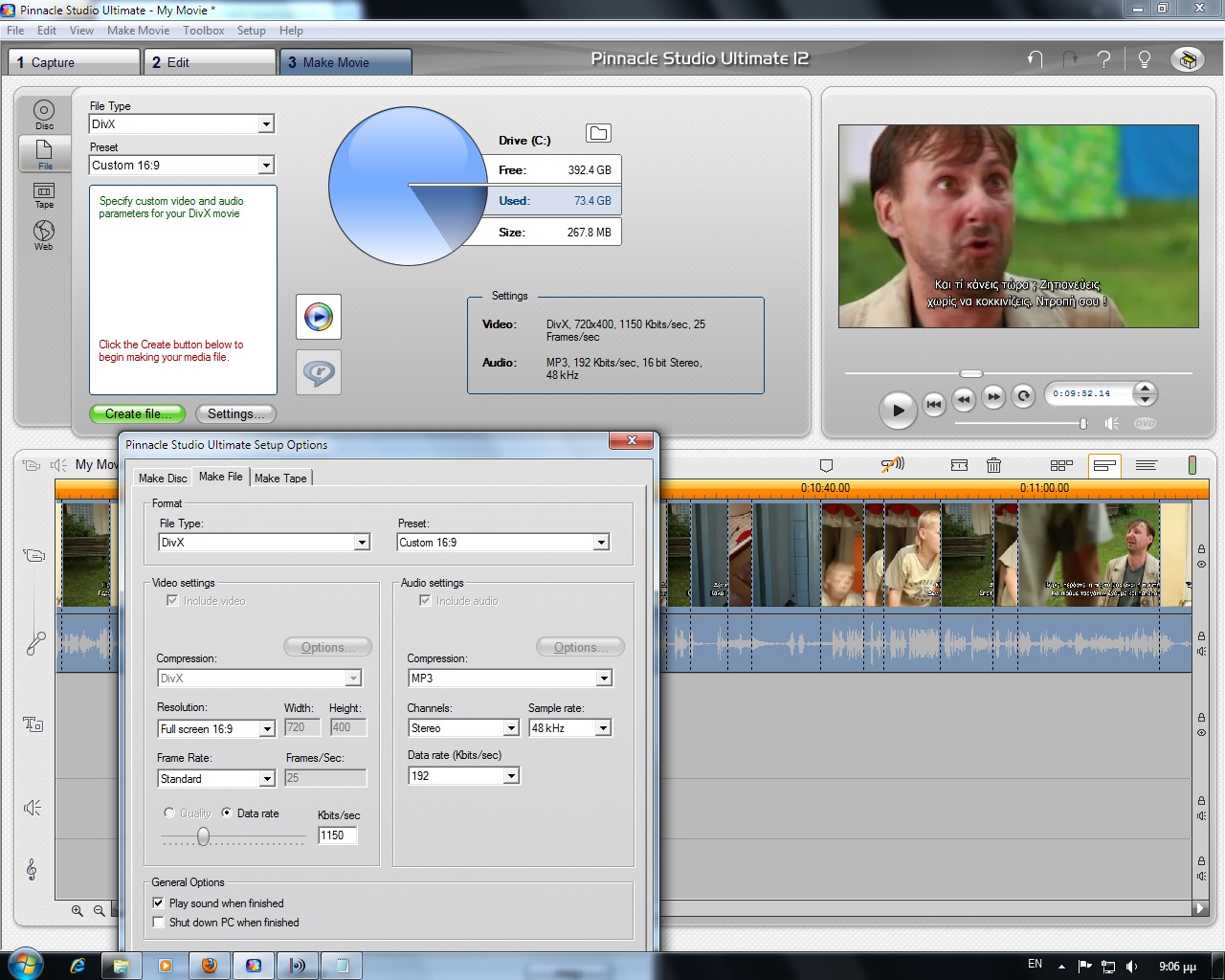Choose the Tape output option
This screenshot has height=980, width=1225.
click(44, 195)
